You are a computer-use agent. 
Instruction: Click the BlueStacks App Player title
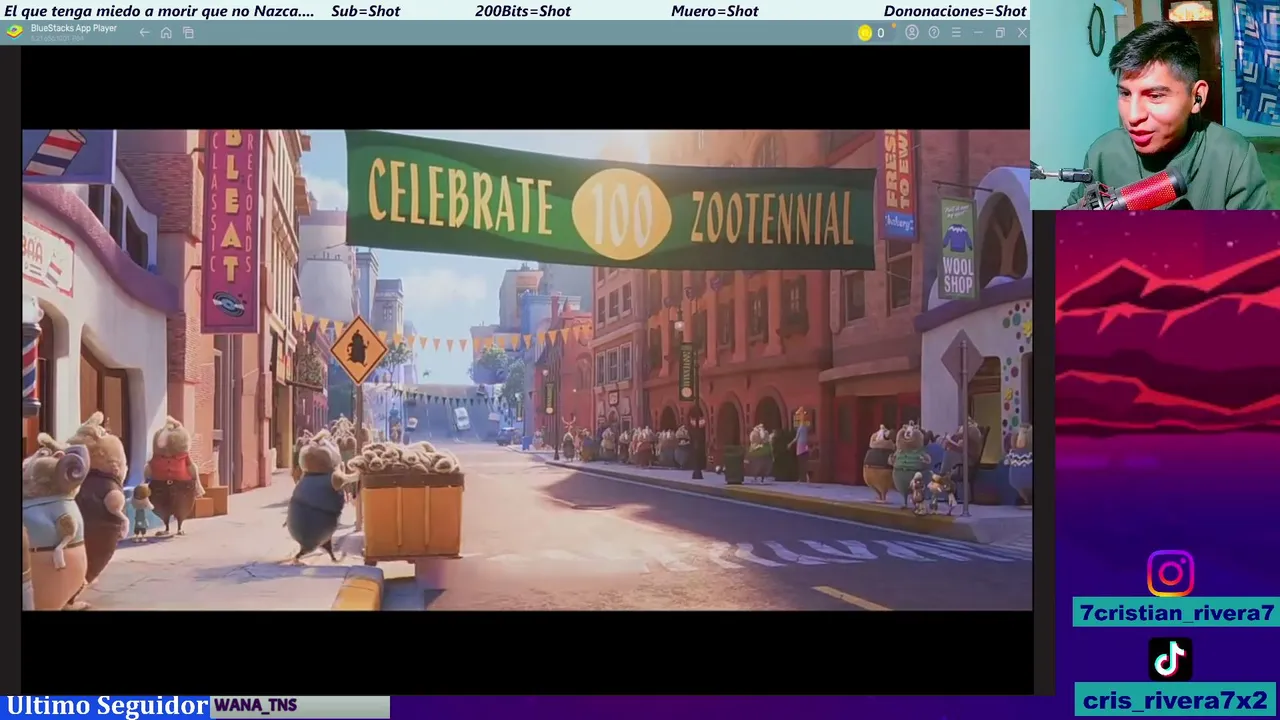pos(73,28)
